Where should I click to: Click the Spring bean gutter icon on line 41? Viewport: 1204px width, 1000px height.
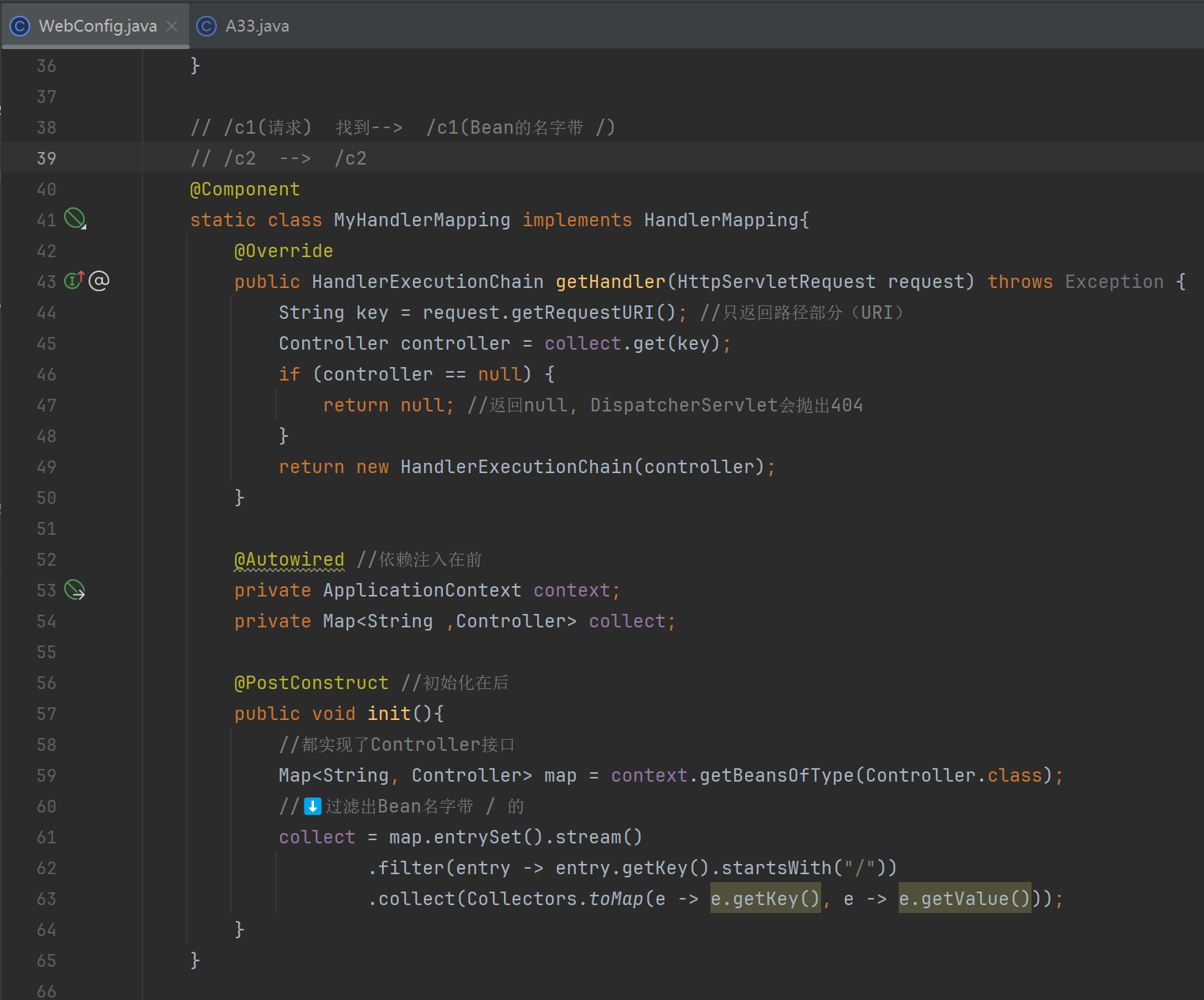coord(75,218)
